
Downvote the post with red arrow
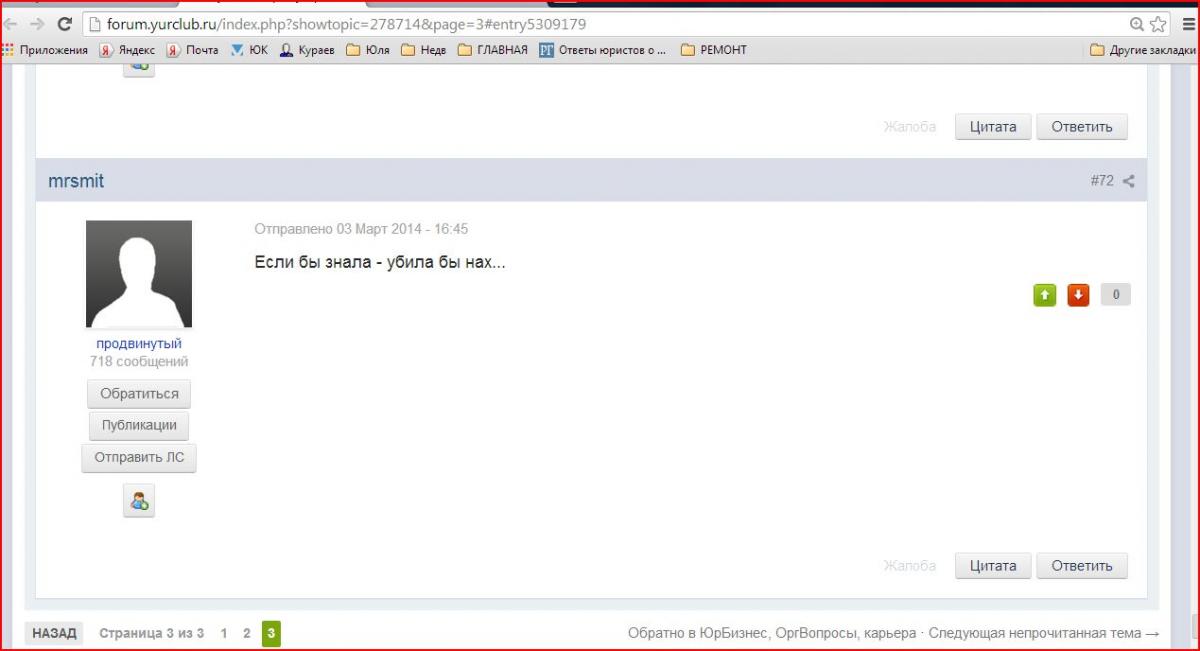click(1078, 295)
